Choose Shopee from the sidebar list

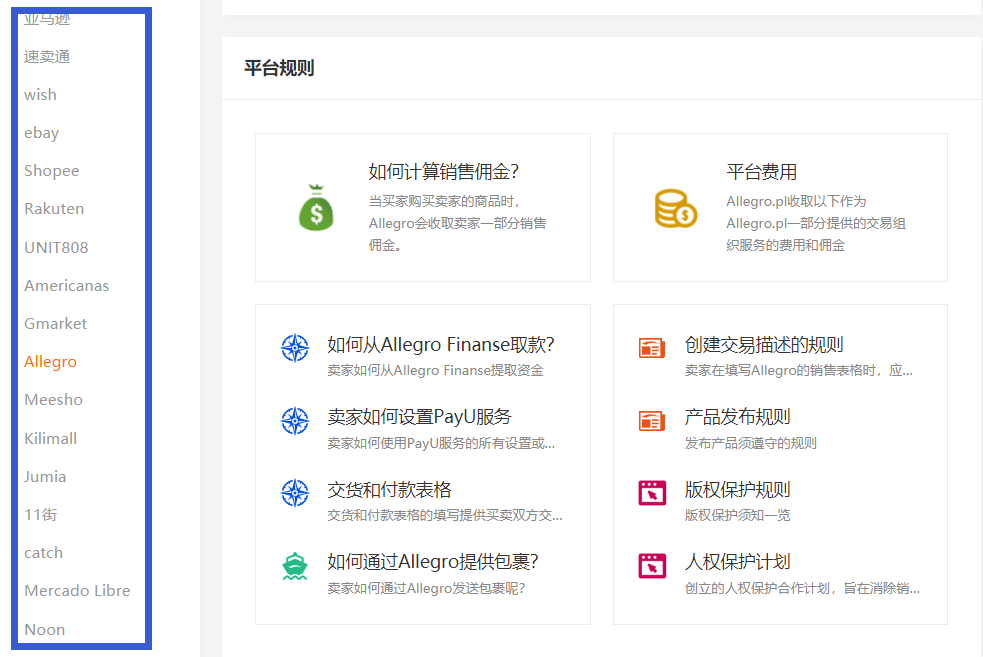[x=51, y=171]
